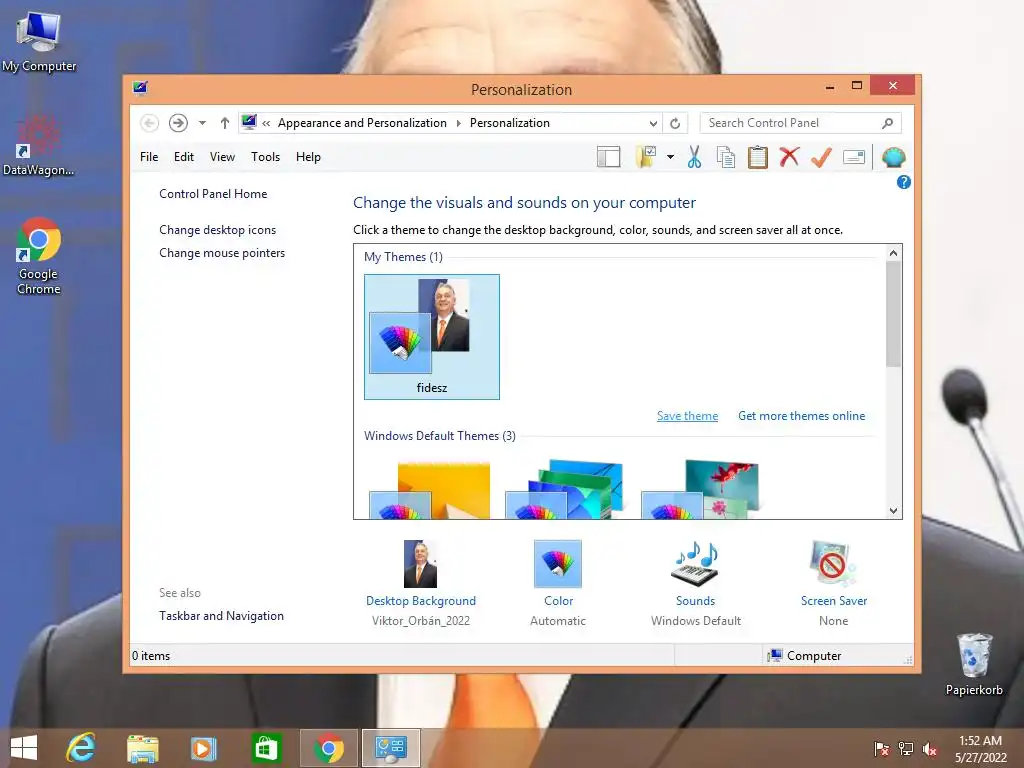Open Screen Saver settings
The image size is (1024, 768).
coord(834,583)
